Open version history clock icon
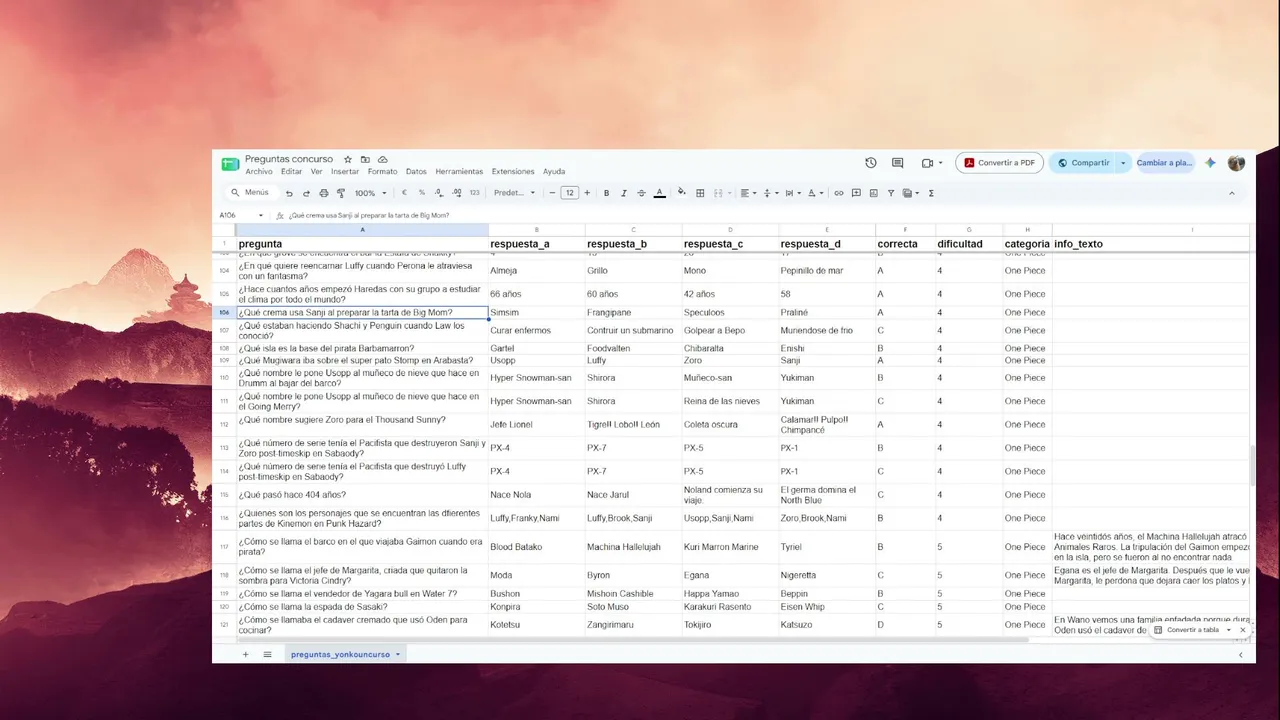 point(871,163)
